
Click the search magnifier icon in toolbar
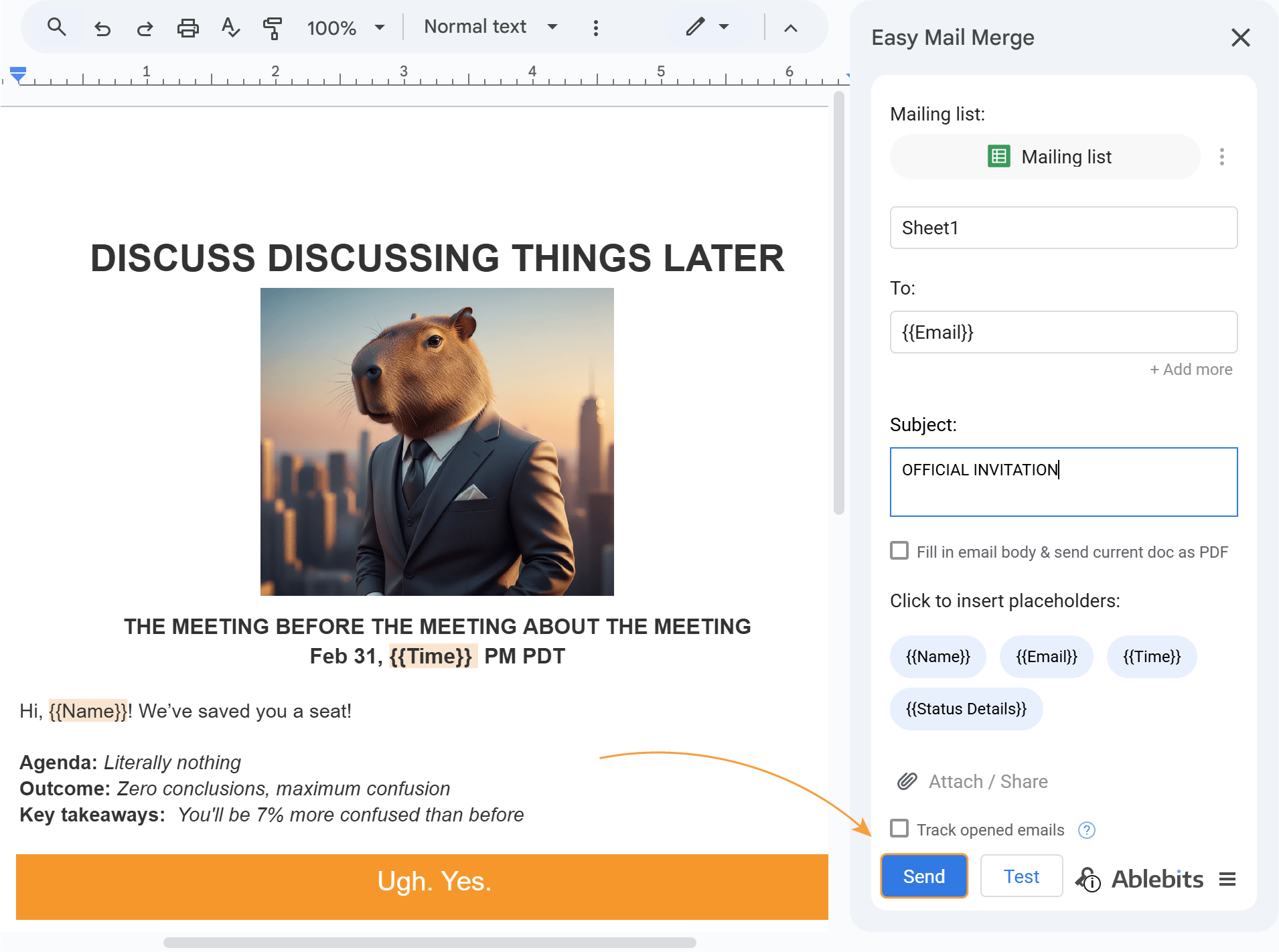point(57,27)
